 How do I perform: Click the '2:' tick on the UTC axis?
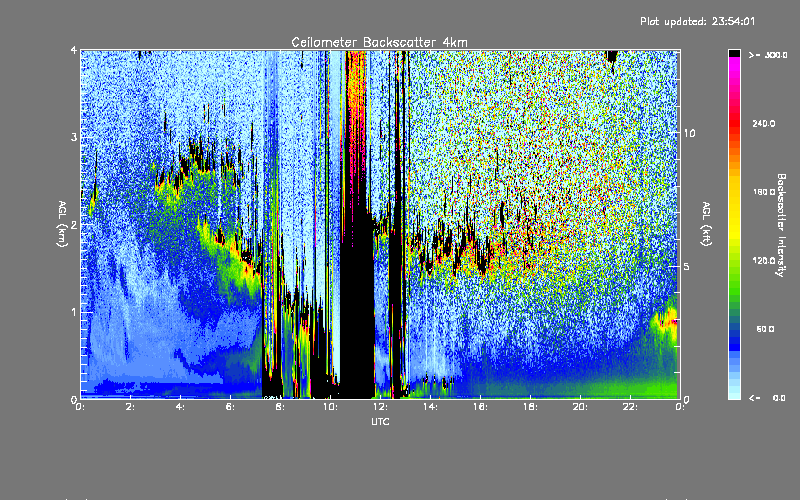pos(130,407)
